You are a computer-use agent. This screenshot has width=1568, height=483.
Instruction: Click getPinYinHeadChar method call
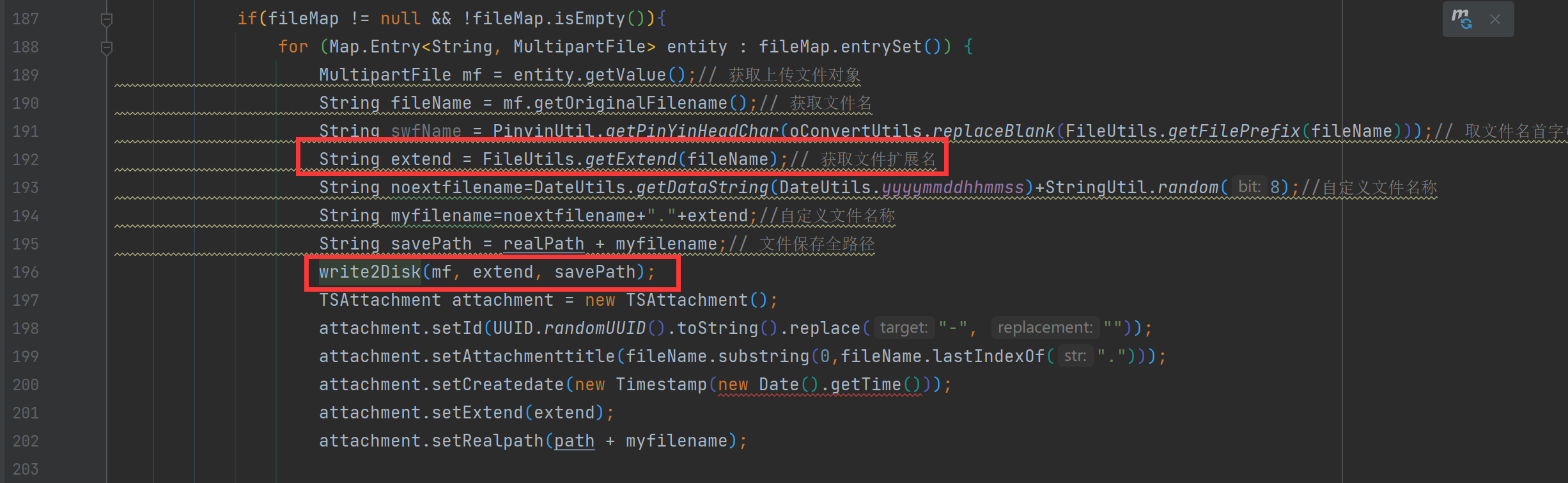point(692,131)
